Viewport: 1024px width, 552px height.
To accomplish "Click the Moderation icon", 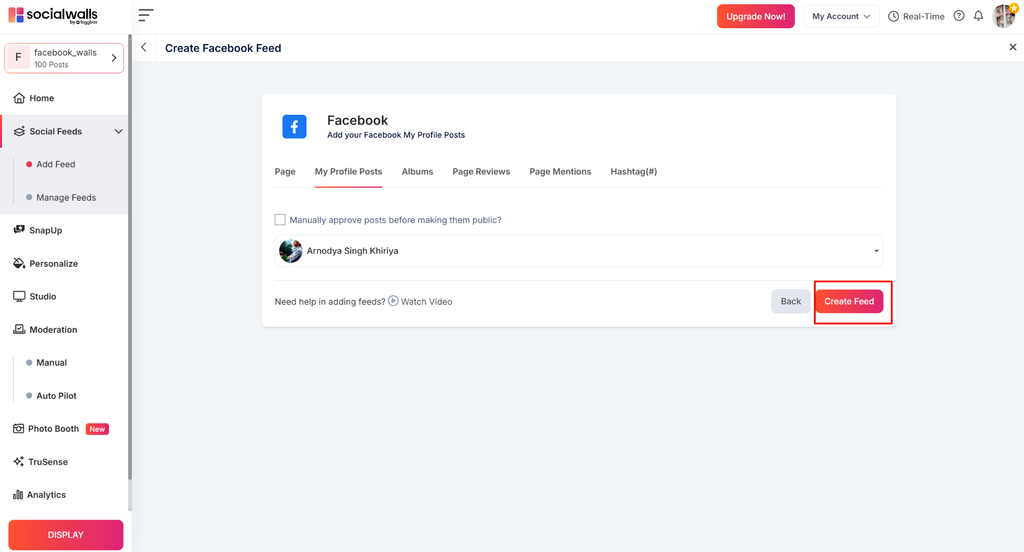I will pyautogui.click(x=19, y=329).
